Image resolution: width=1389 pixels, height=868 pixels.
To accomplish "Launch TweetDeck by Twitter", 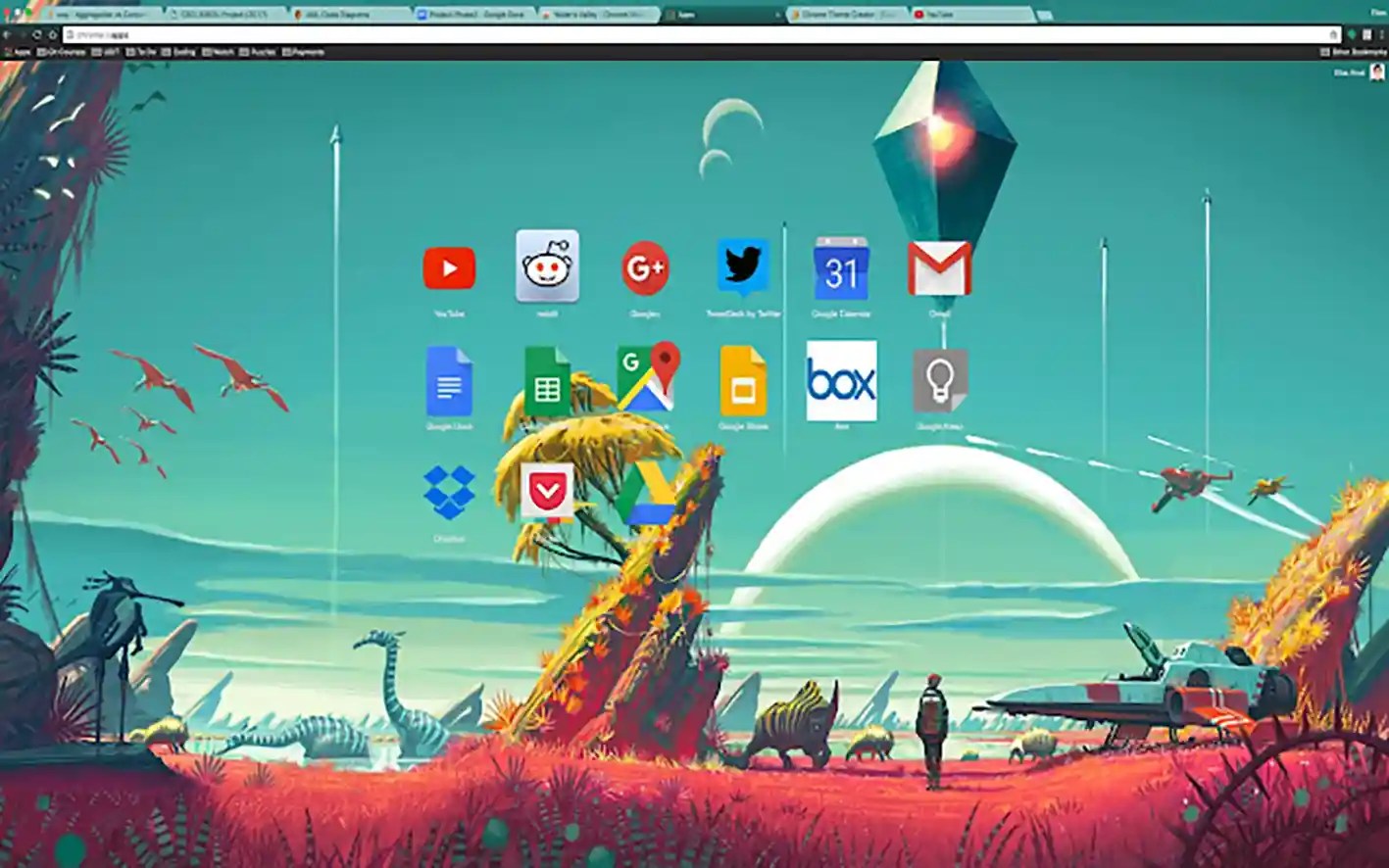I will coord(744,268).
